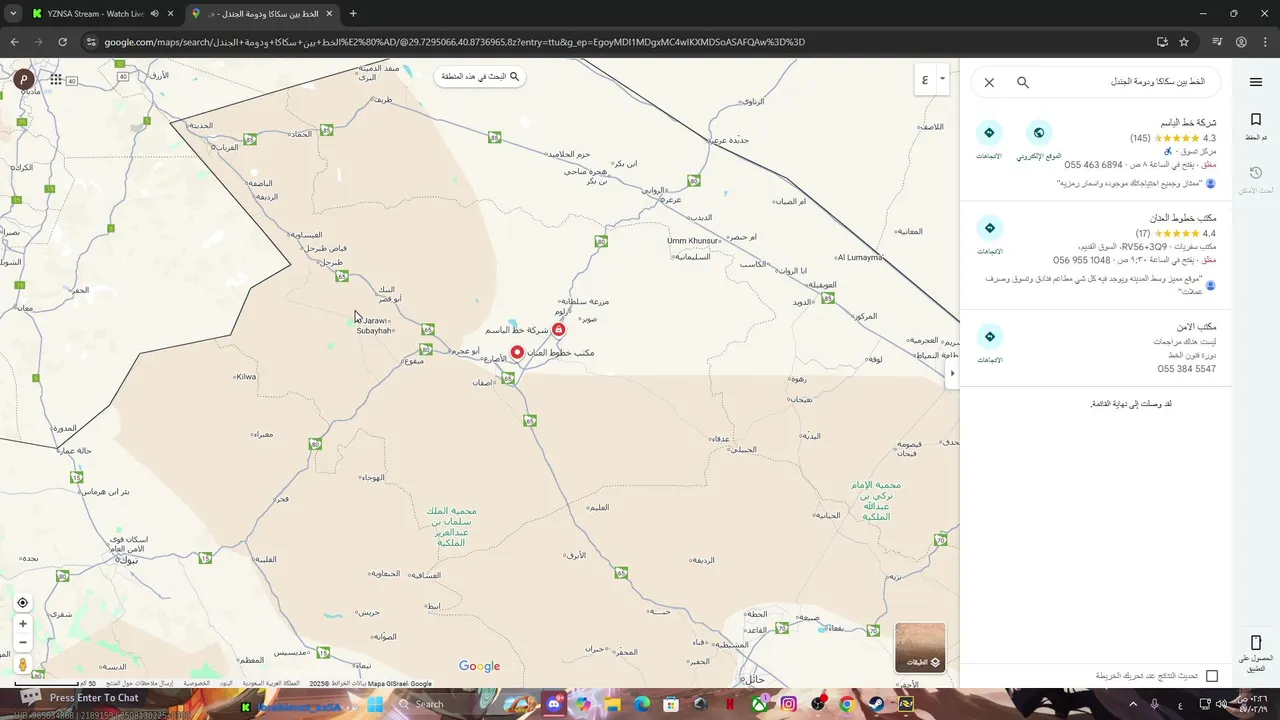Click the address bar URL
Screen dimensions: 1280x720
[455, 42]
